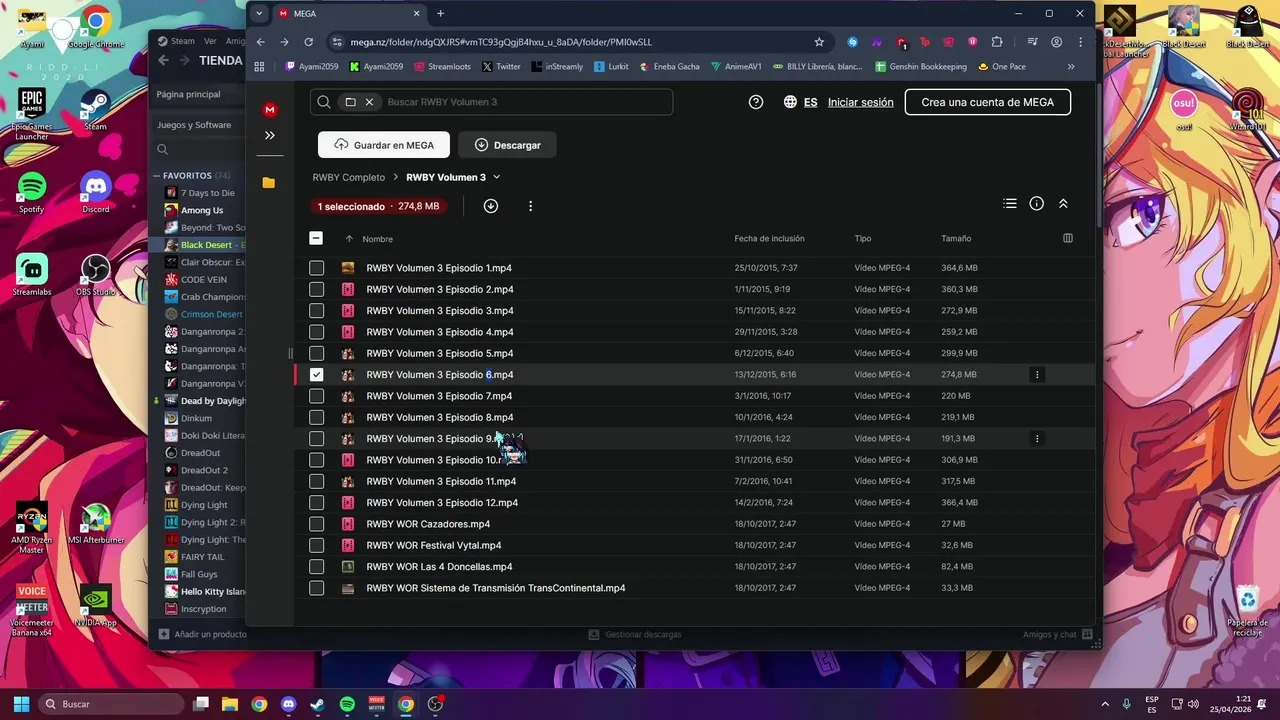This screenshot has width=1280, height=720.
Task: Open the Chrome extensions puzzle icon
Action: [x=997, y=42]
